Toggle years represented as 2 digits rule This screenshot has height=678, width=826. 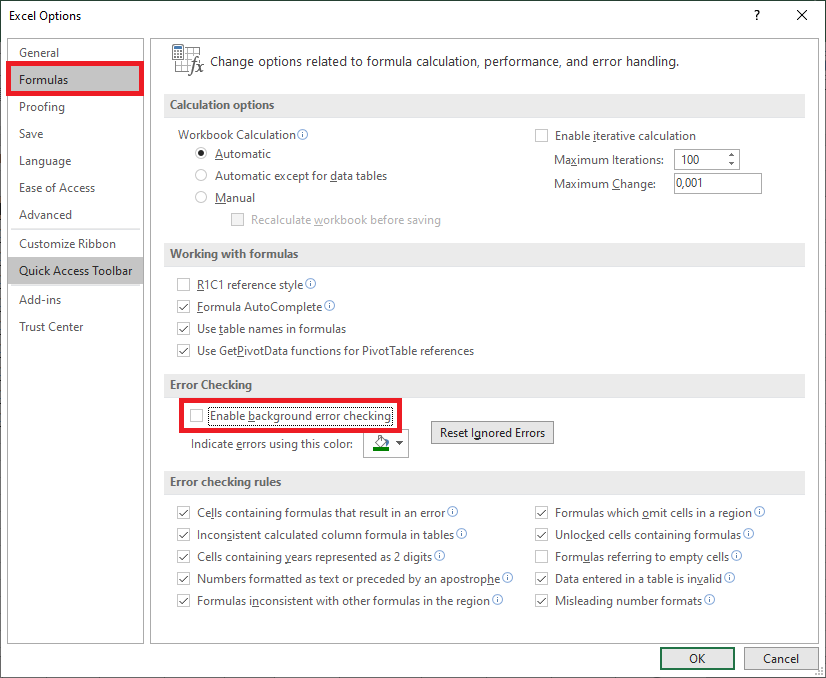183,557
